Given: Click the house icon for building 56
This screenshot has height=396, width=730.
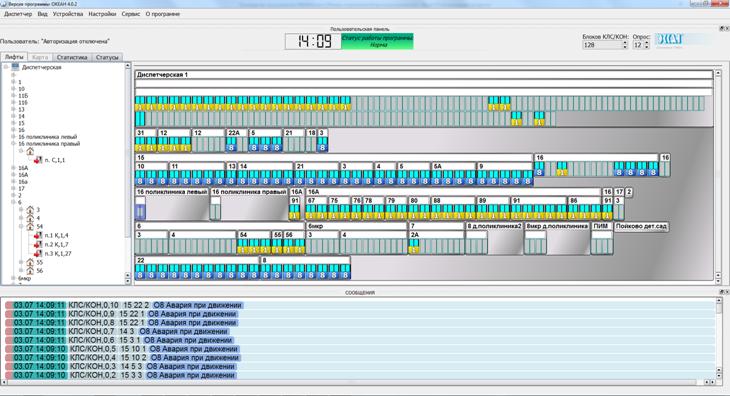Looking at the screenshot, I should point(30,270).
